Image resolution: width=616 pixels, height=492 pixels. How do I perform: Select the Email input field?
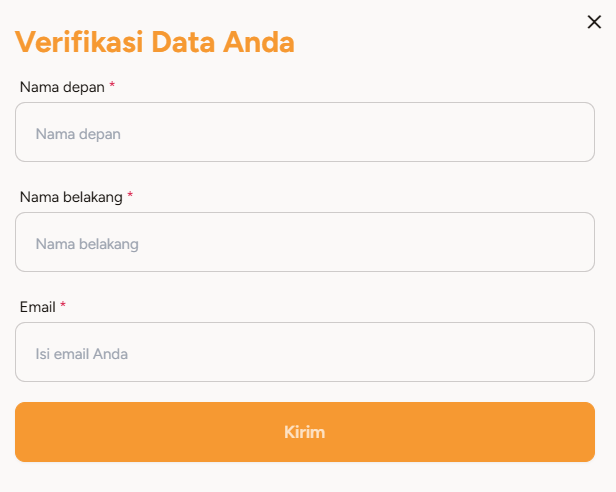pyautogui.click(x=305, y=352)
